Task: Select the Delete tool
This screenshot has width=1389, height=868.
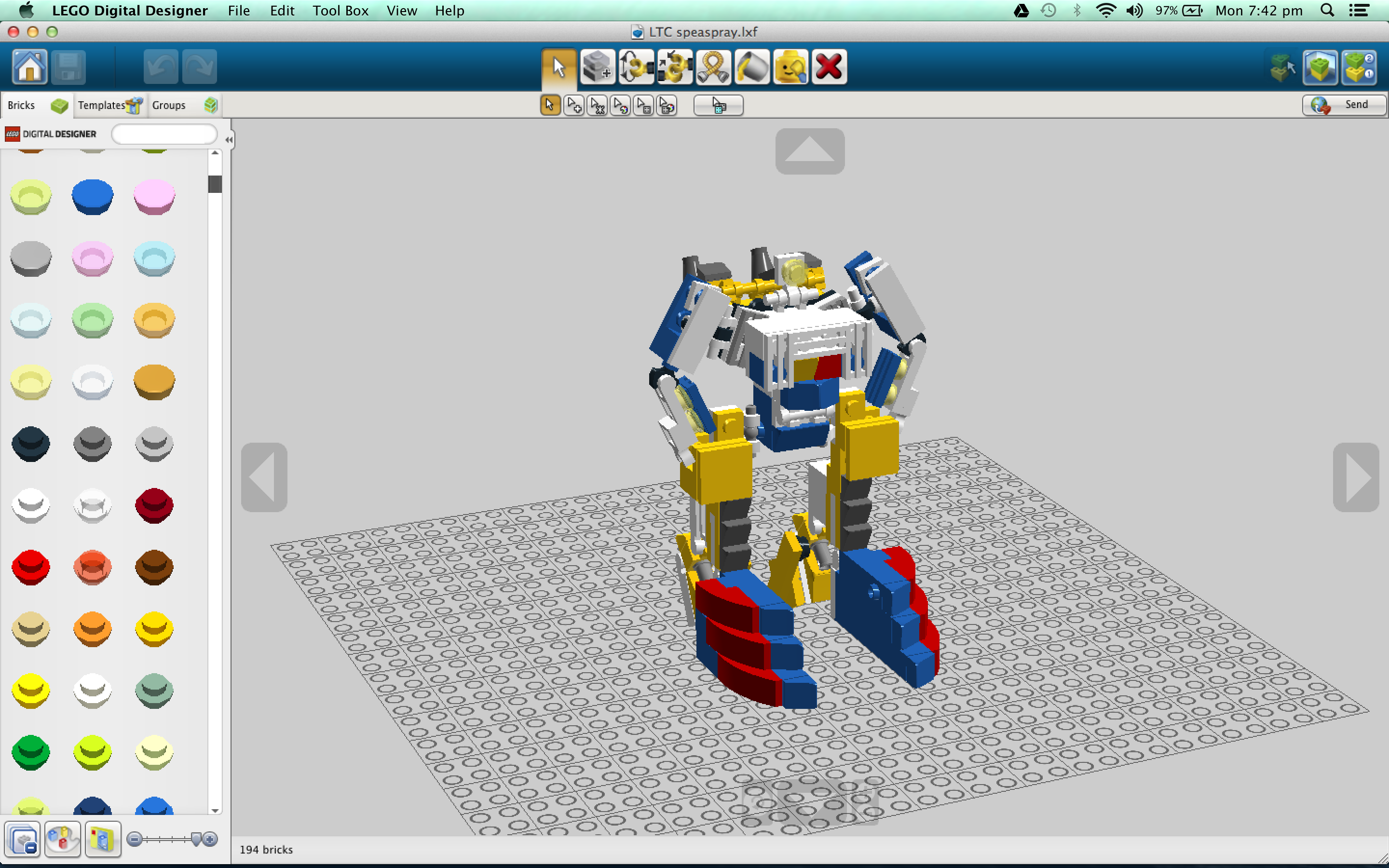Action: [x=829, y=66]
